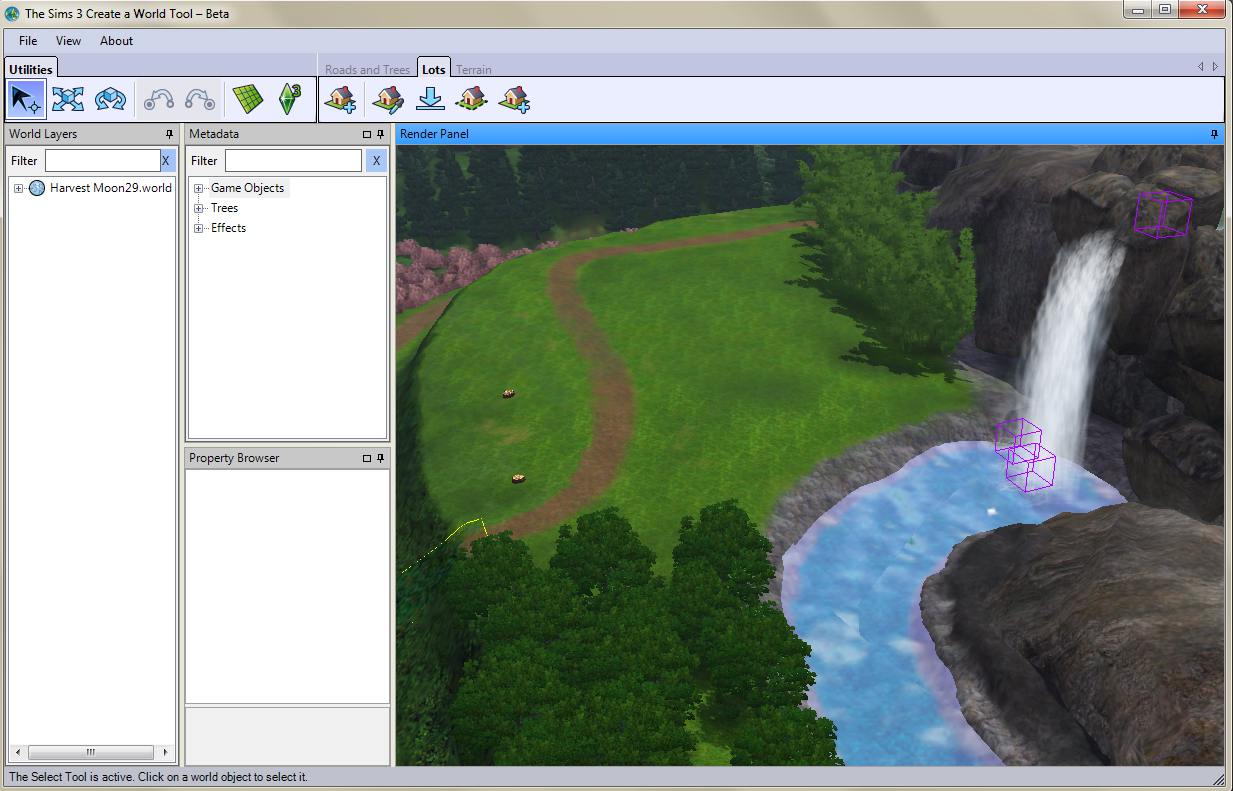
Task: Maximize the Property Browser panel square icon
Action: (366, 458)
